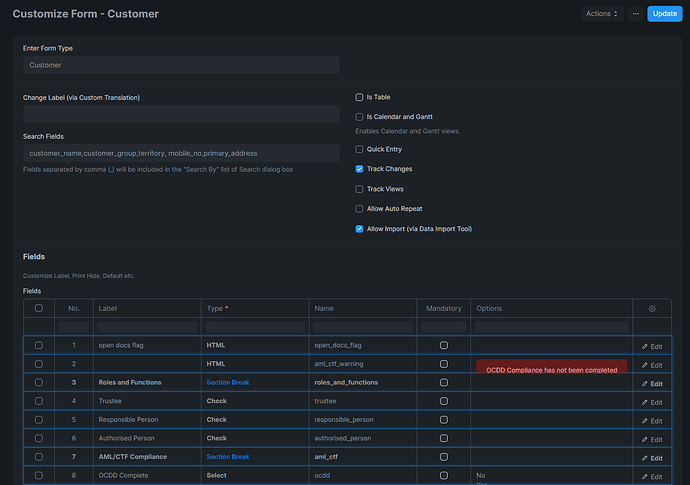
Task: Select row 1 open docs flag checkbox
Action: pos(39,345)
